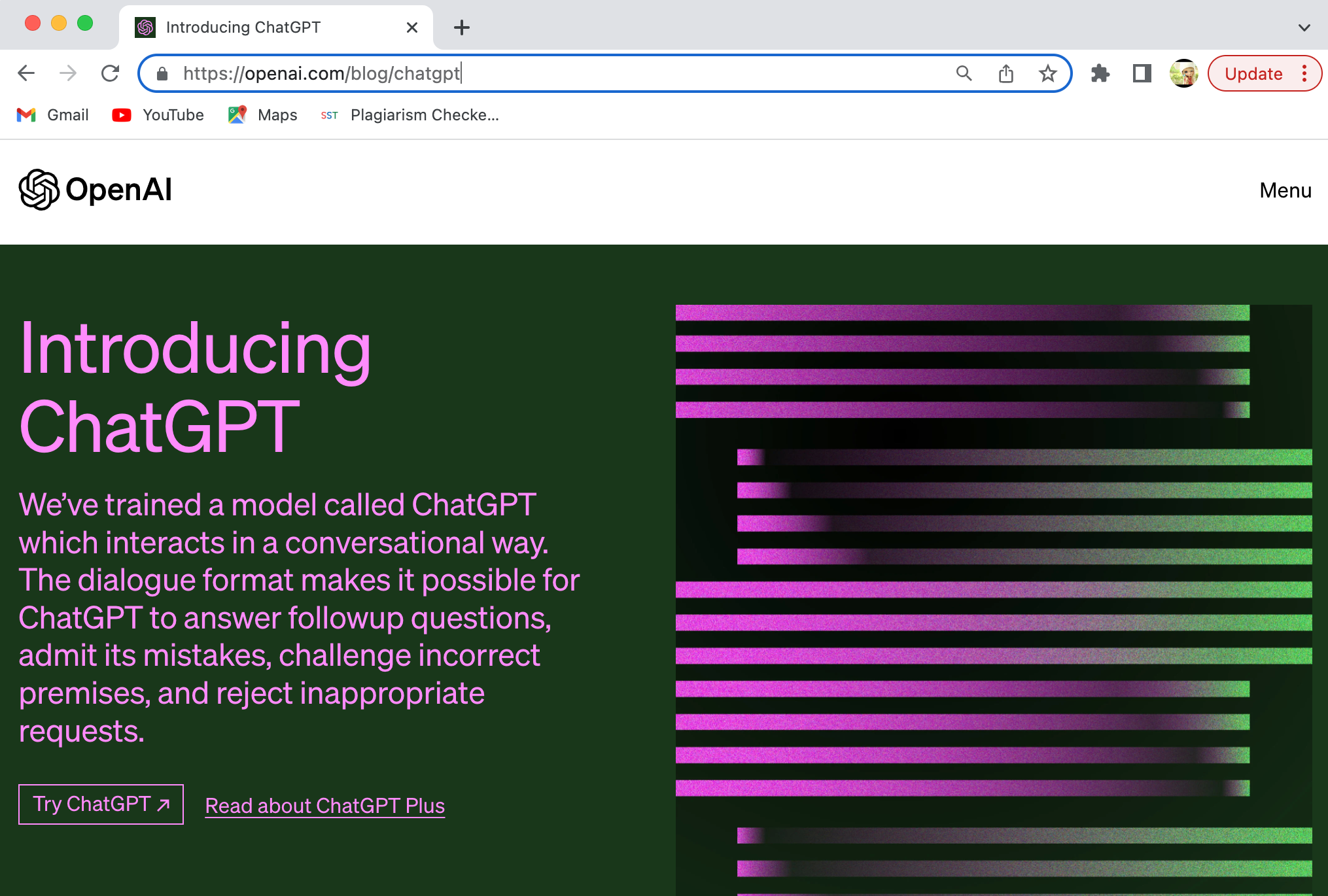Open Read about ChatGPT Plus link
The width and height of the screenshot is (1328, 896).
325,806
